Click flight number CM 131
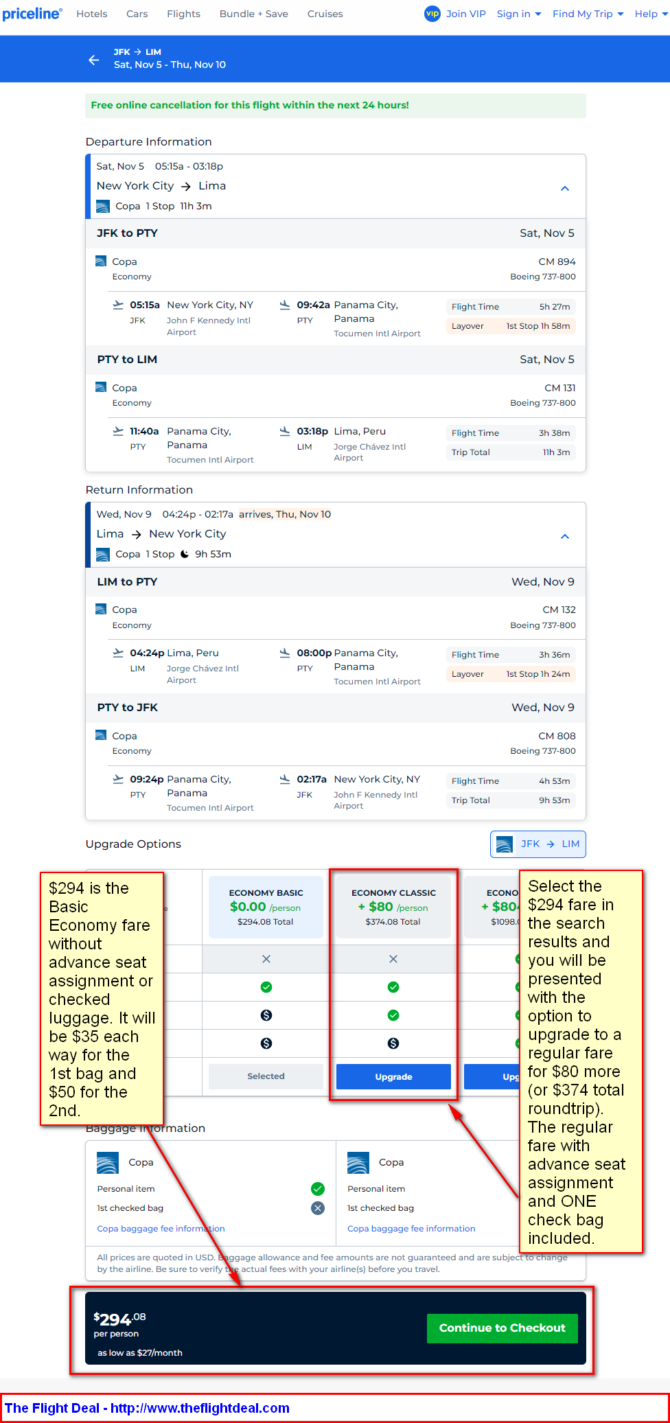This screenshot has height=1423, width=670. click(560, 388)
